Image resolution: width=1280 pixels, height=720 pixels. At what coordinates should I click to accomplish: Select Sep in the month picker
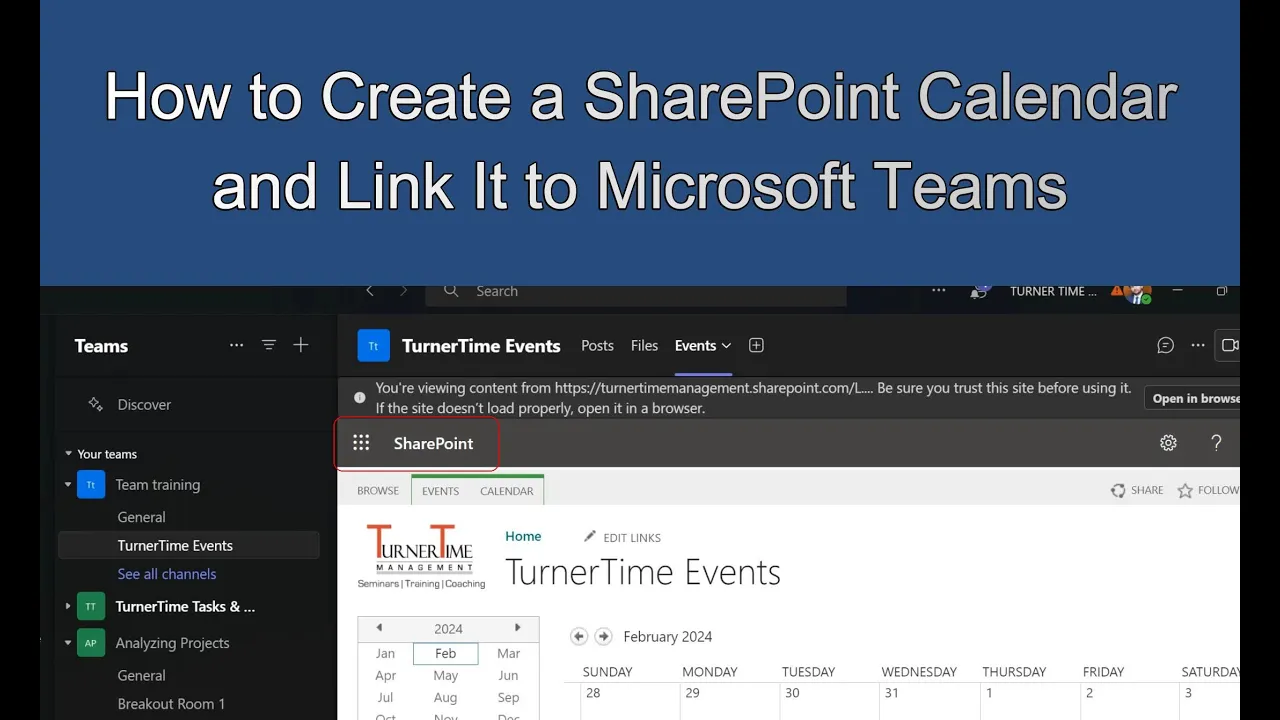(509, 697)
